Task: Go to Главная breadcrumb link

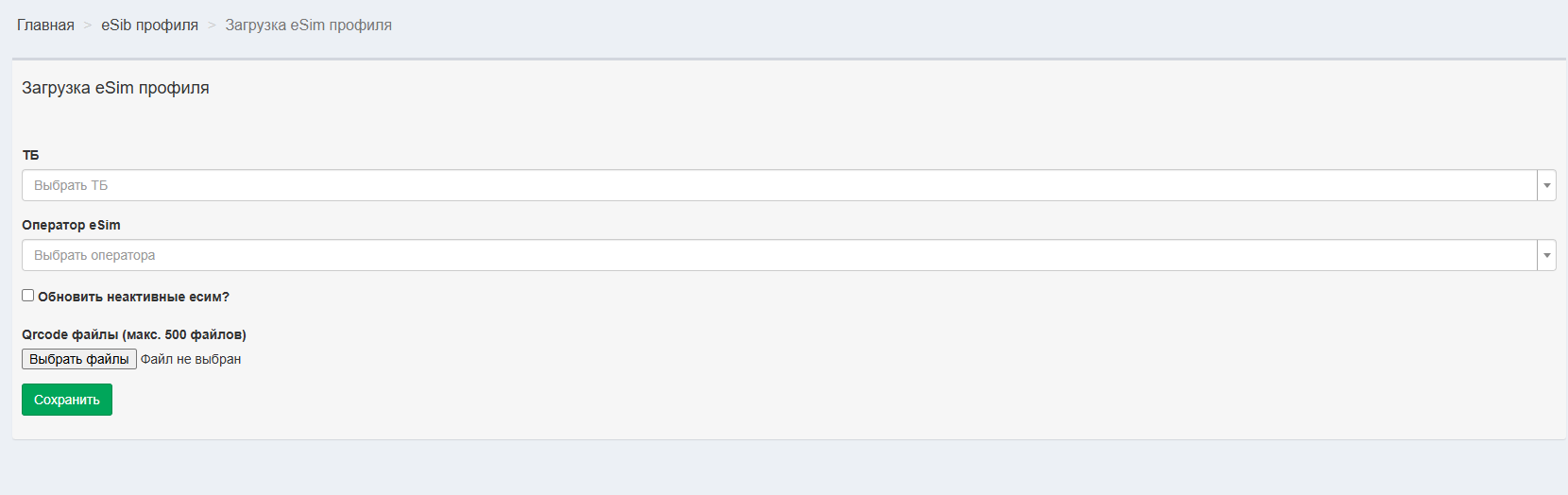Action: [45, 26]
